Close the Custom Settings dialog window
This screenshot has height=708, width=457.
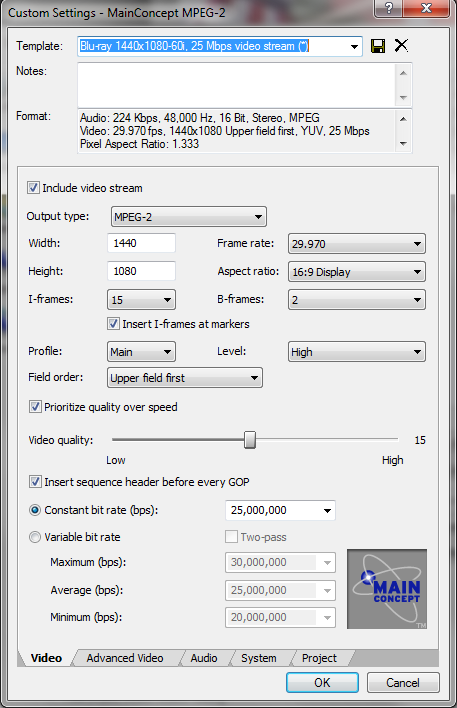426,8
